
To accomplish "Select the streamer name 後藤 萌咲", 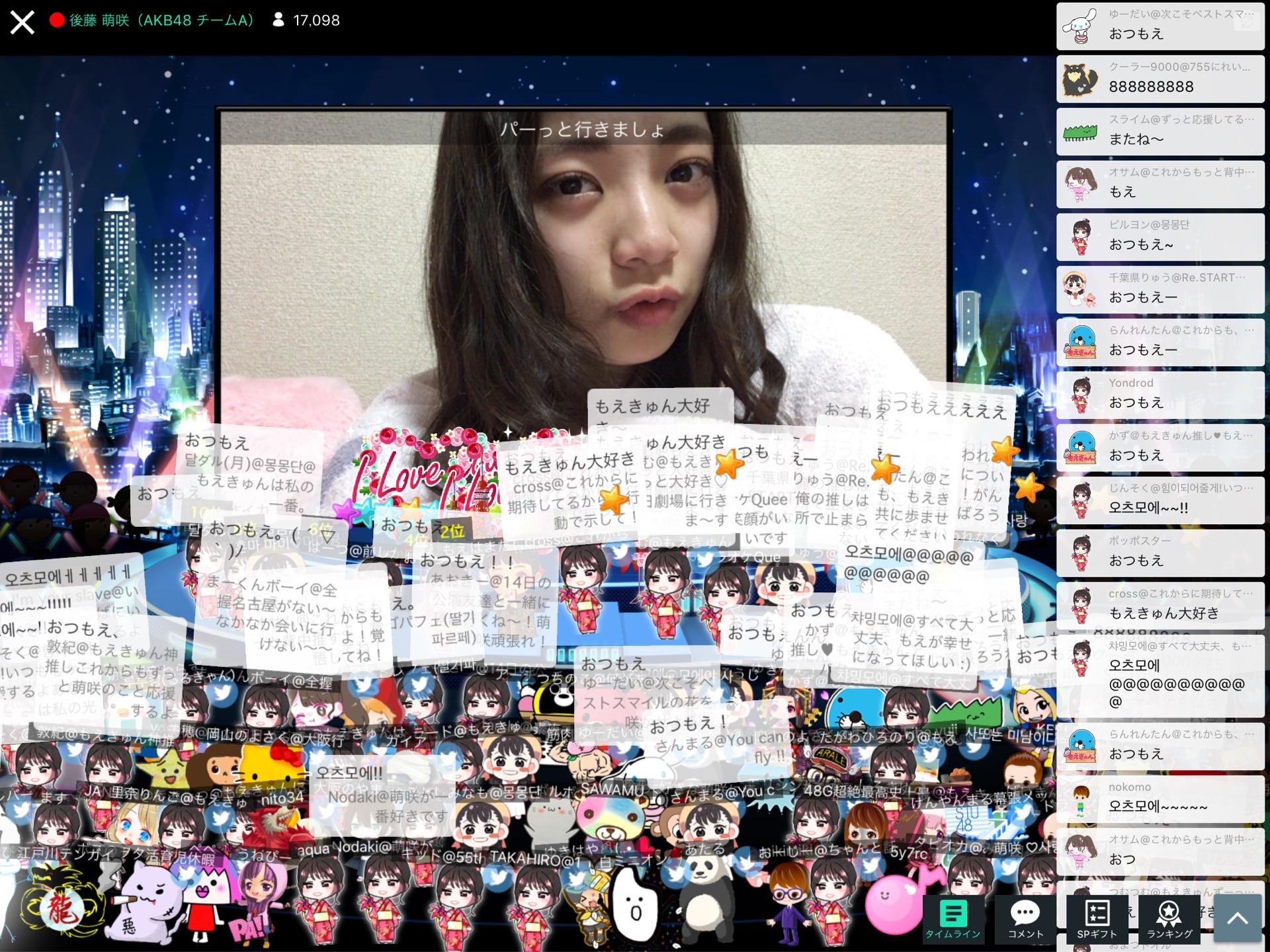I will [x=161, y=20].
